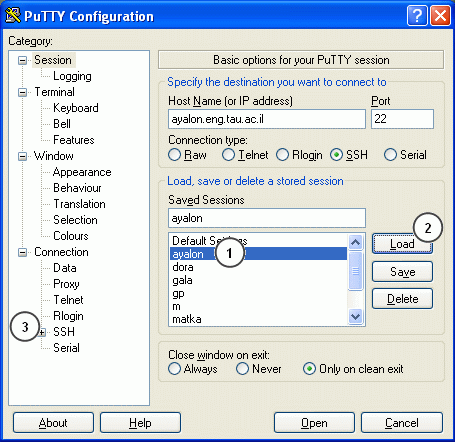455x442 pixels.
Task: Click the title bar help question-mark button
Action: click(x=417, y=16)
